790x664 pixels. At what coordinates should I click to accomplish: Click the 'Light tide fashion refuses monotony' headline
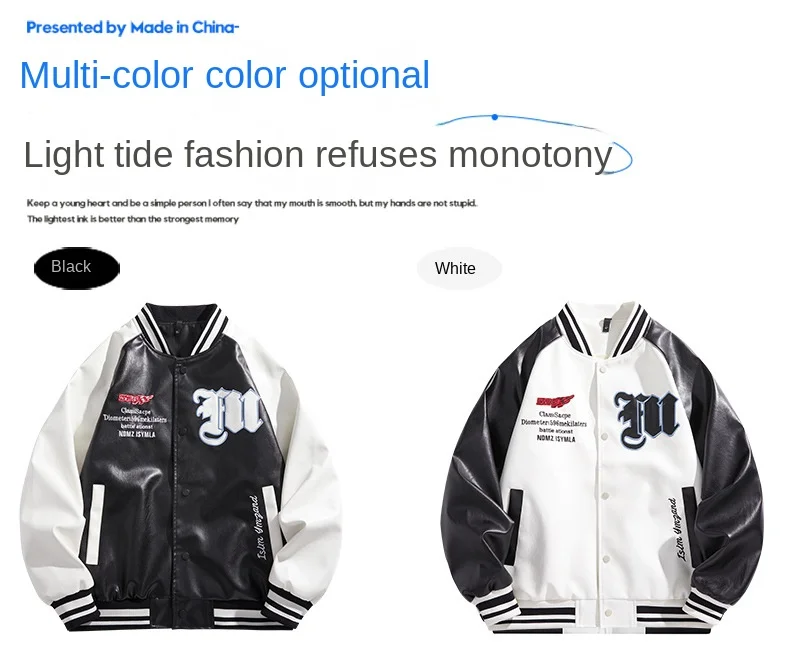(318, 154)
